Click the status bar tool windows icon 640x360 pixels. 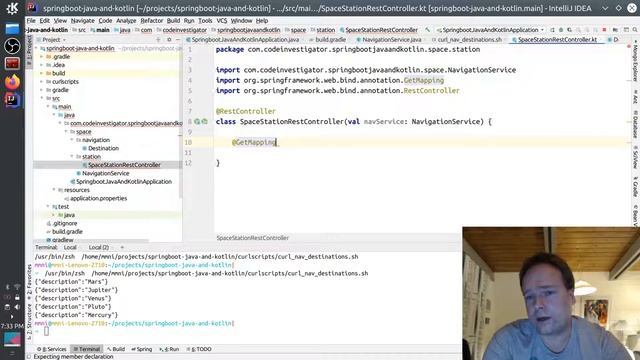[x=29, y=356]
